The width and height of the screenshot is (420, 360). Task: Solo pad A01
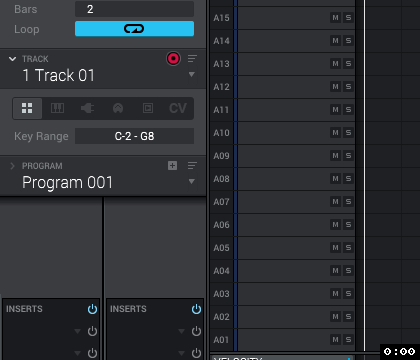pos(348,340)
